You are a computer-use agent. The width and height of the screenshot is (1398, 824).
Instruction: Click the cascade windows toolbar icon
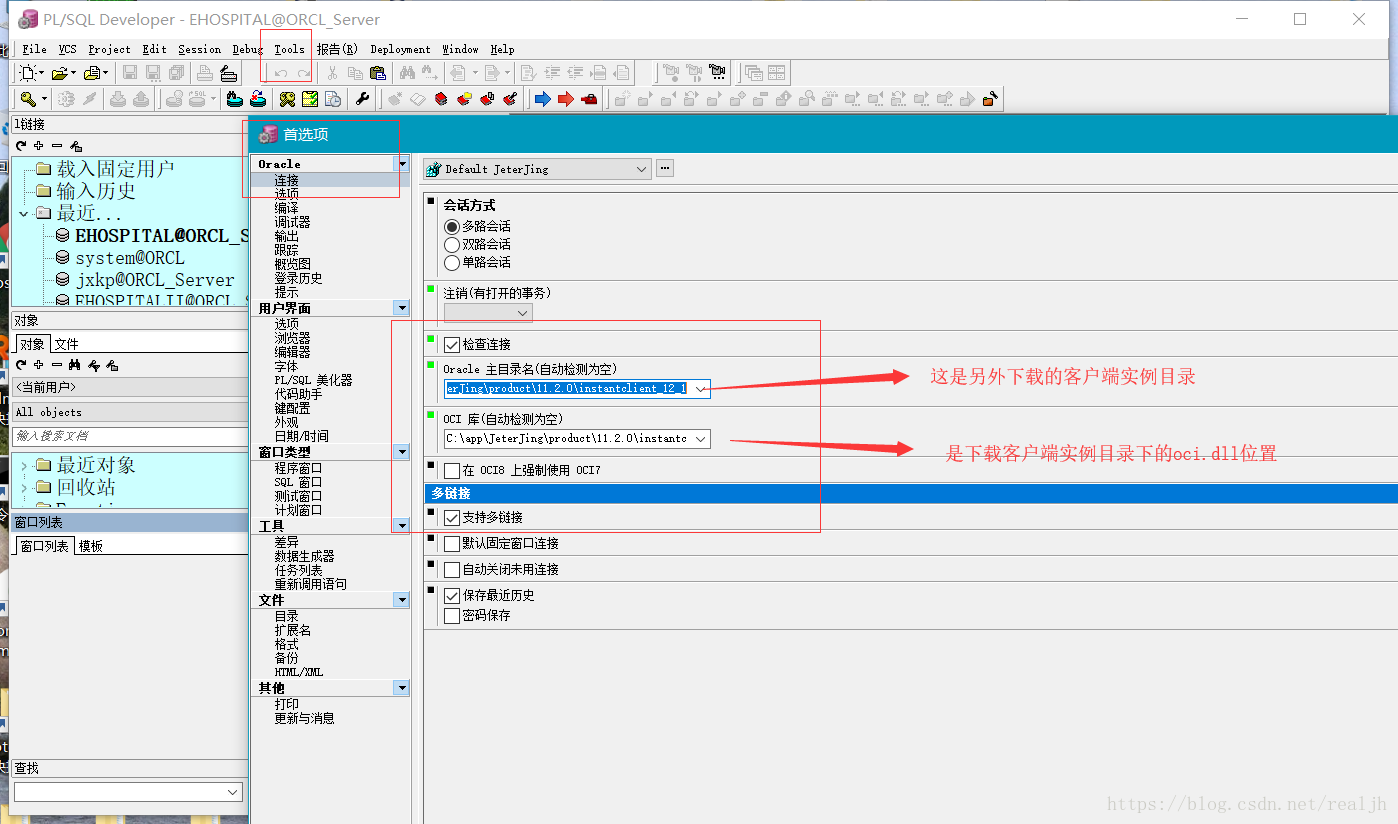pos(754,73)
